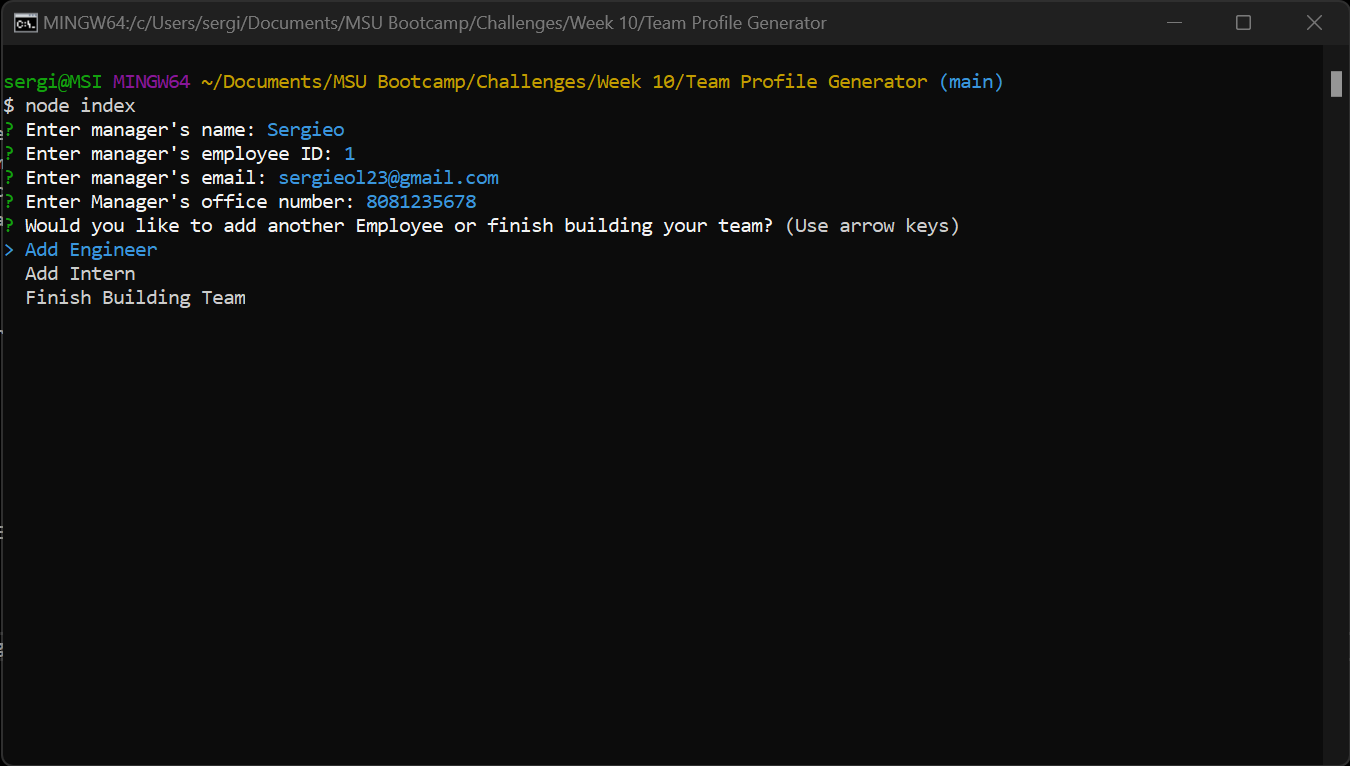Click the branch name (main) in the prompt
This screenshot has height=766, width=1350.
pyautogui.click(x=971, y=81)
